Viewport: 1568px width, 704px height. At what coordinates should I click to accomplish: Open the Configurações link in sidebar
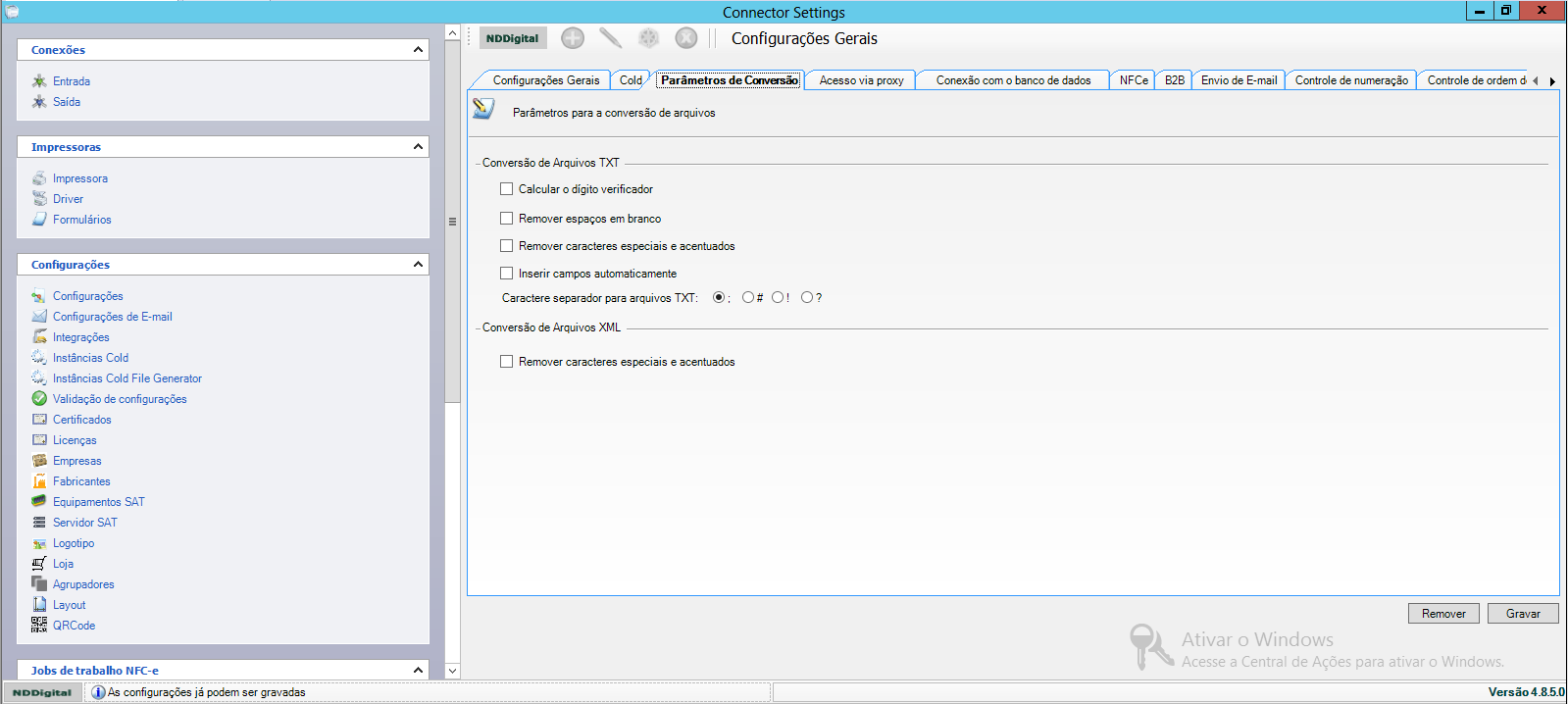pos(87,296)
